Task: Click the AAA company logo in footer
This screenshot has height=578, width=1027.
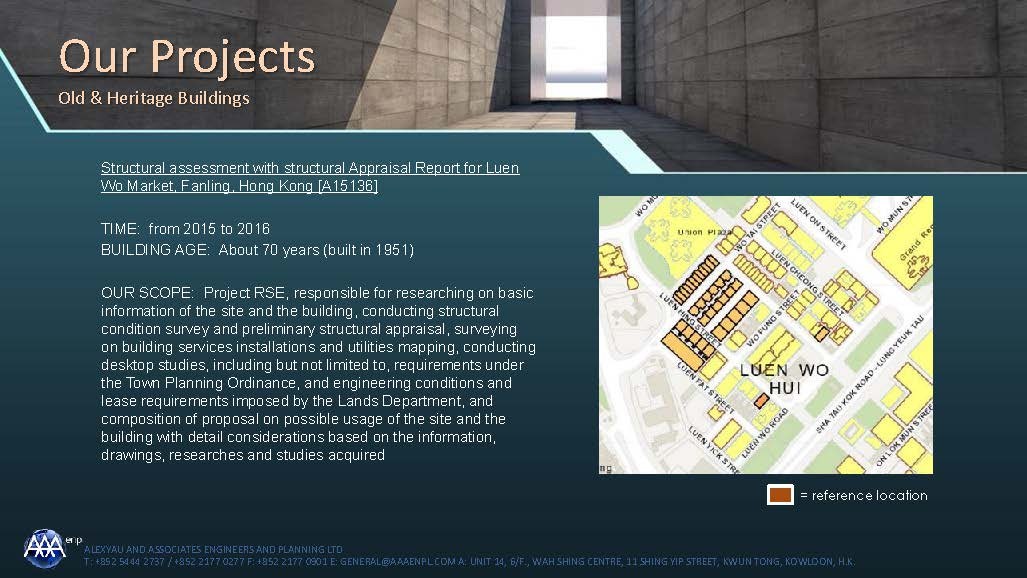Action: click(44, 546)
